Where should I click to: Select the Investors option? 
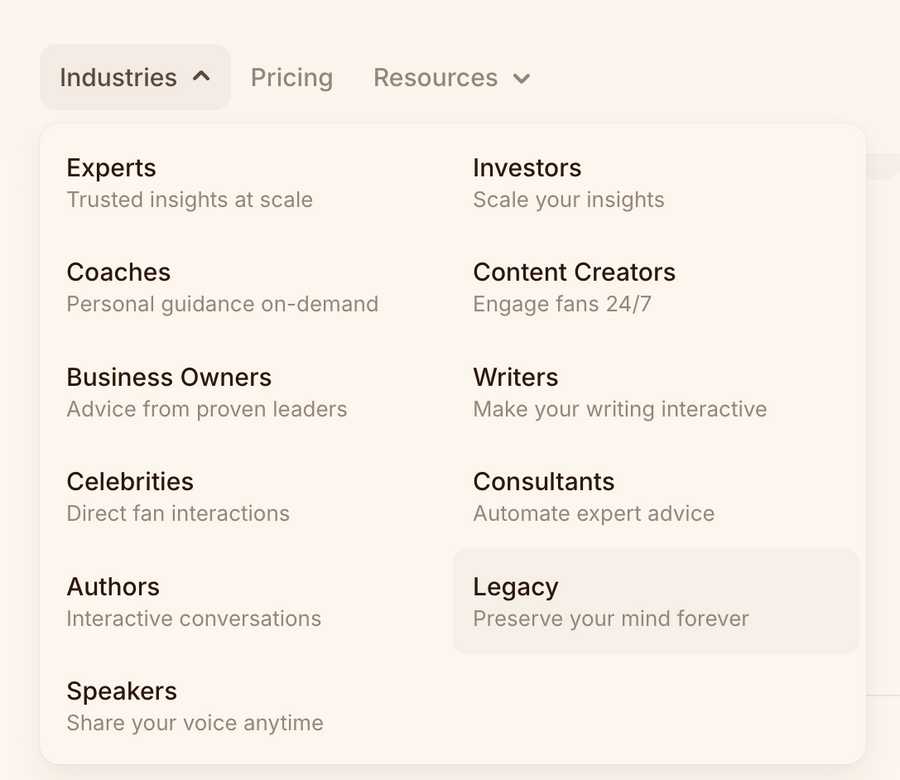[527, 168]
